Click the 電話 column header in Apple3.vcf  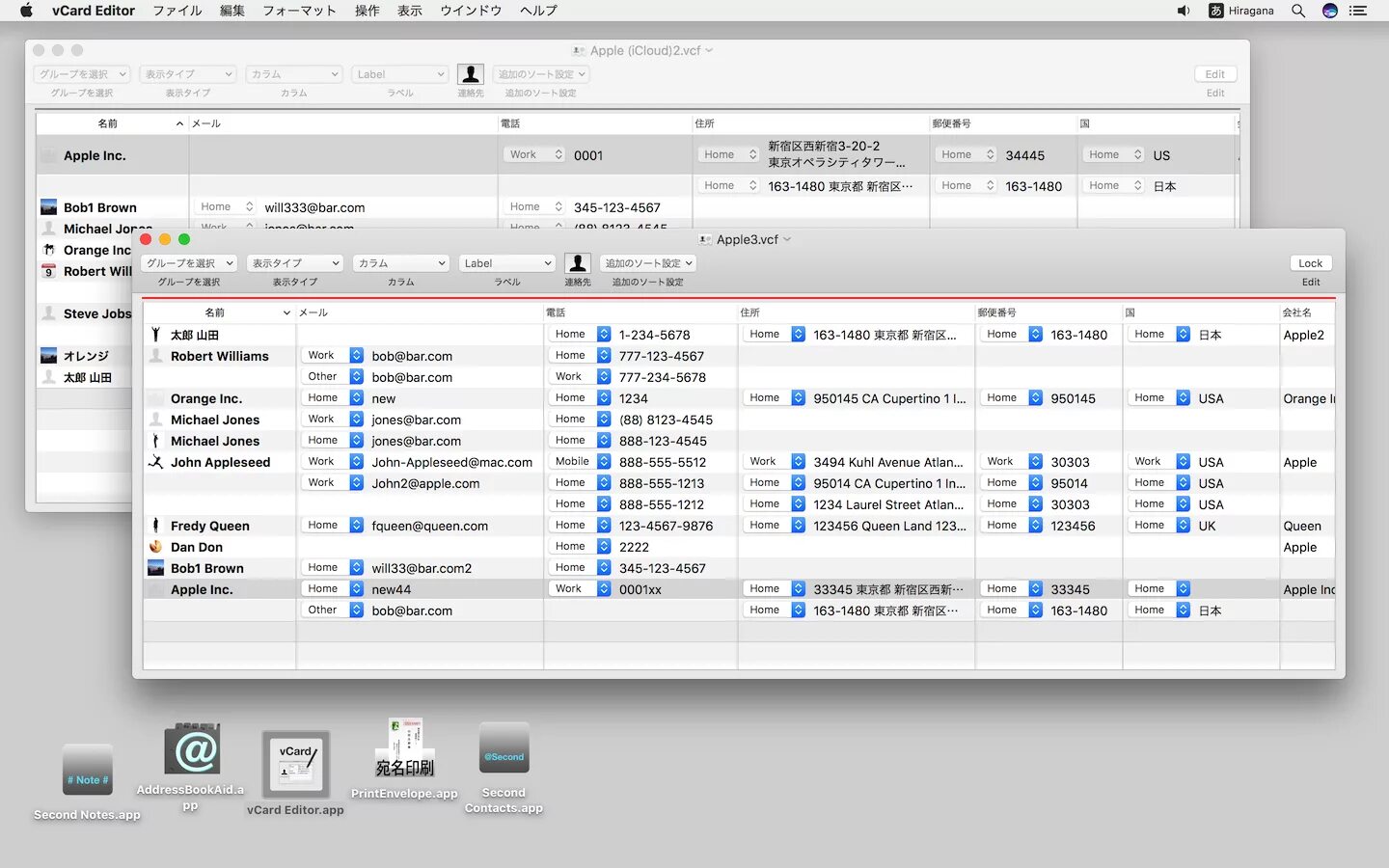pos(640,312)
